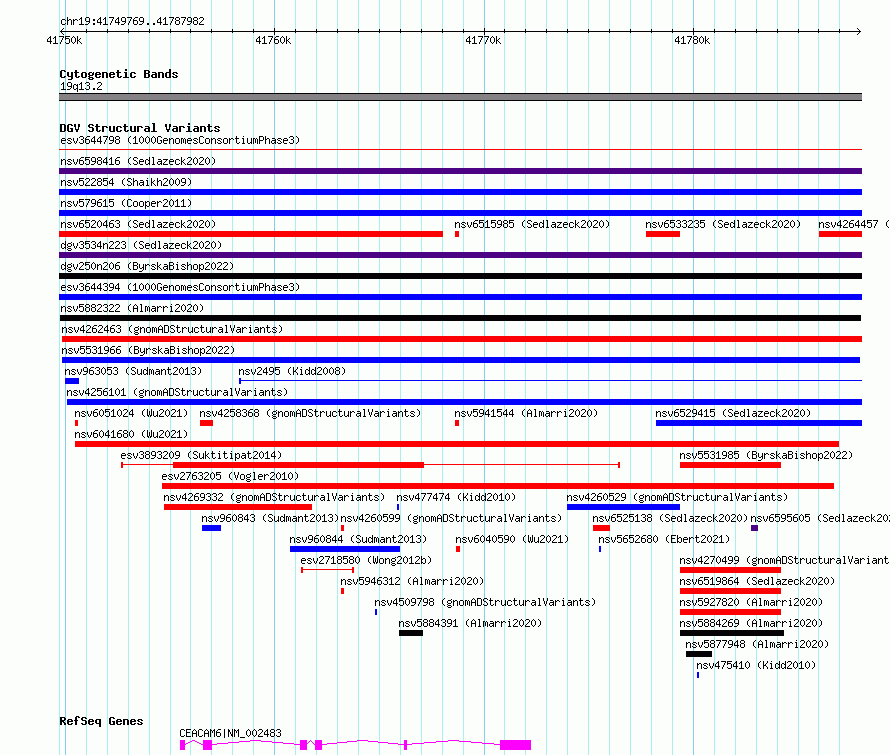Open nsv4260529 gnomADStructuralVariants variant
Viewport: 890px width, 755px height.
(x=677, y=497)
